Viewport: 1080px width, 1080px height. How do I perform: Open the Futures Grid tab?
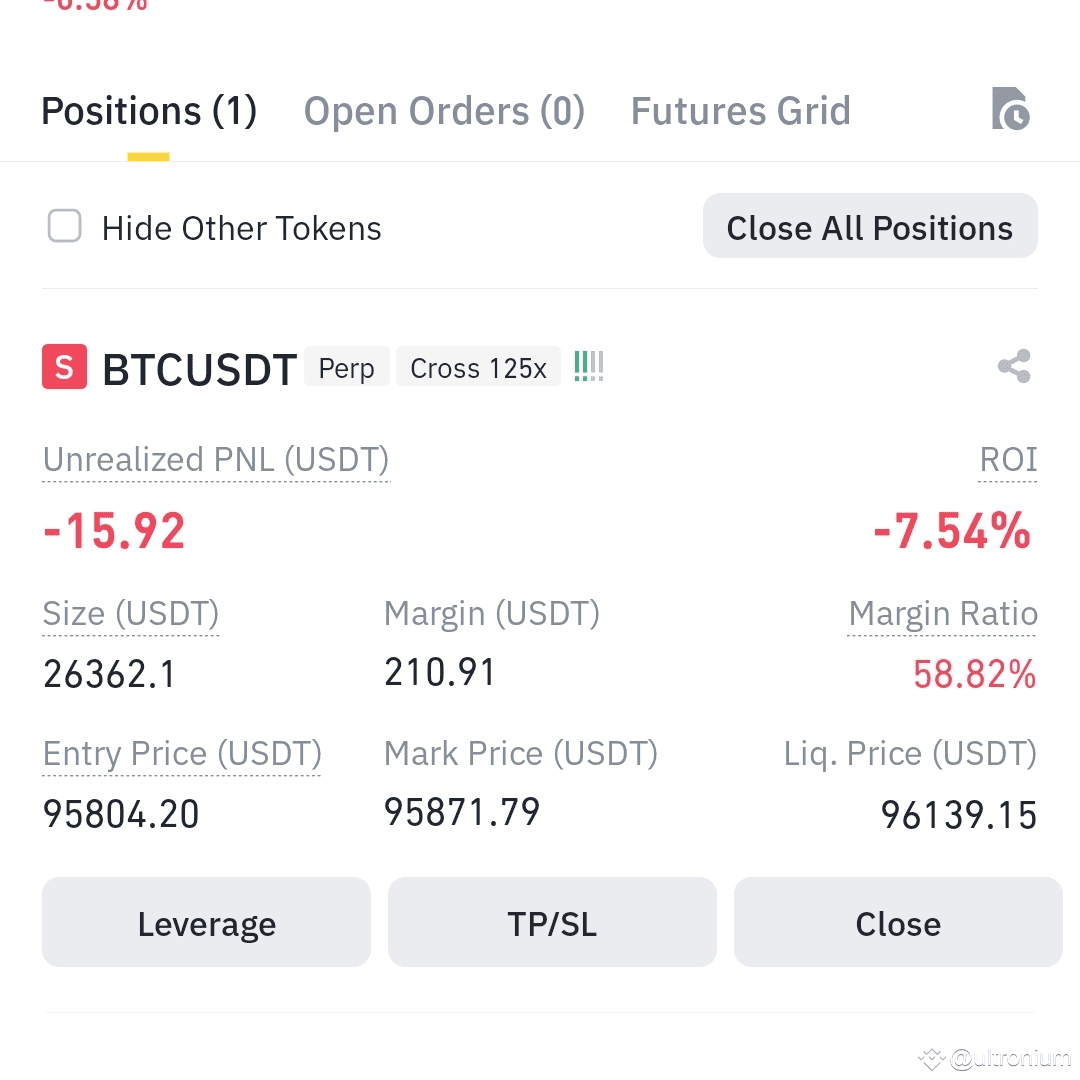coord(740,110)
